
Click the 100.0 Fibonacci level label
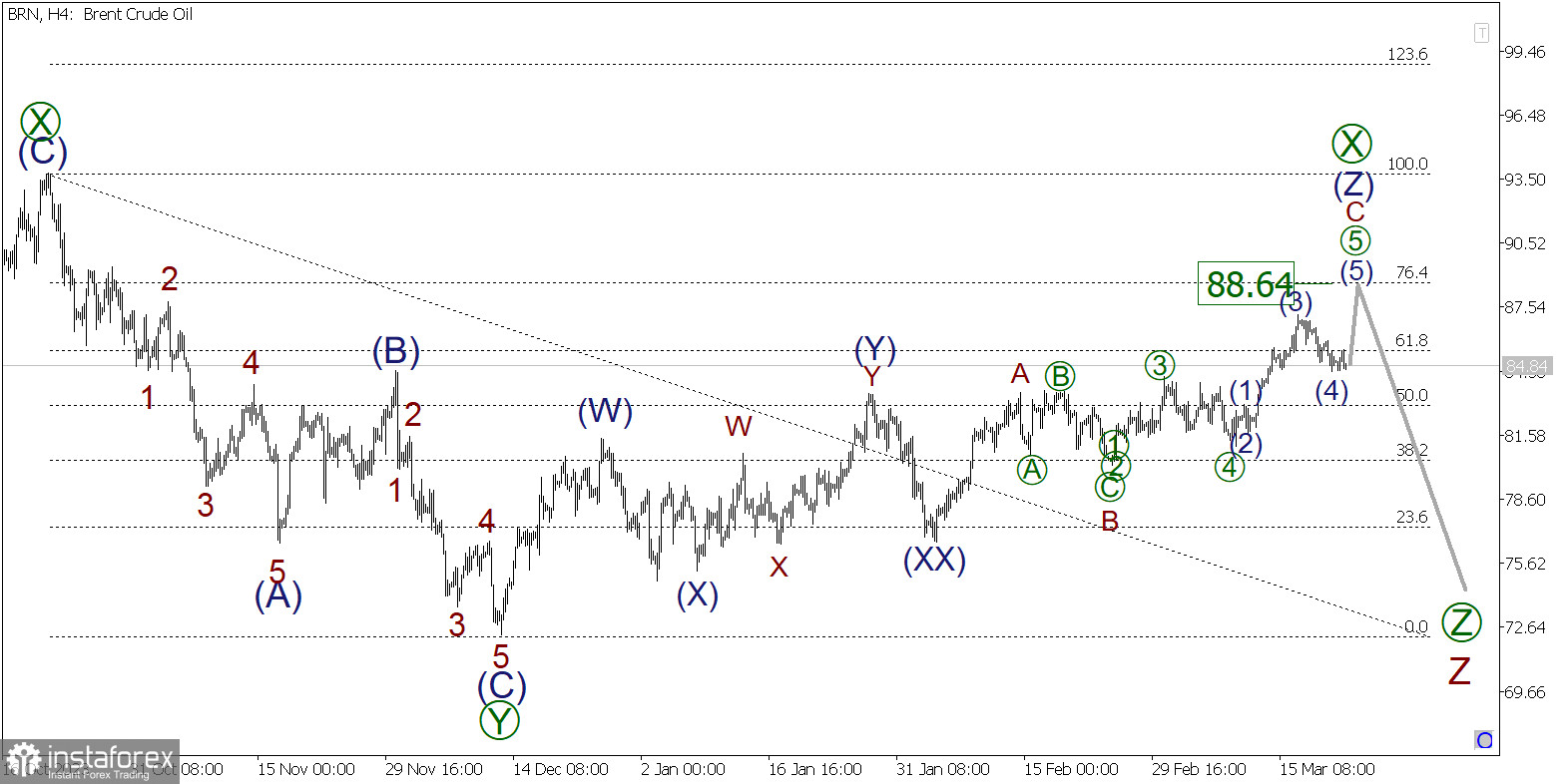pos(1407,165)
